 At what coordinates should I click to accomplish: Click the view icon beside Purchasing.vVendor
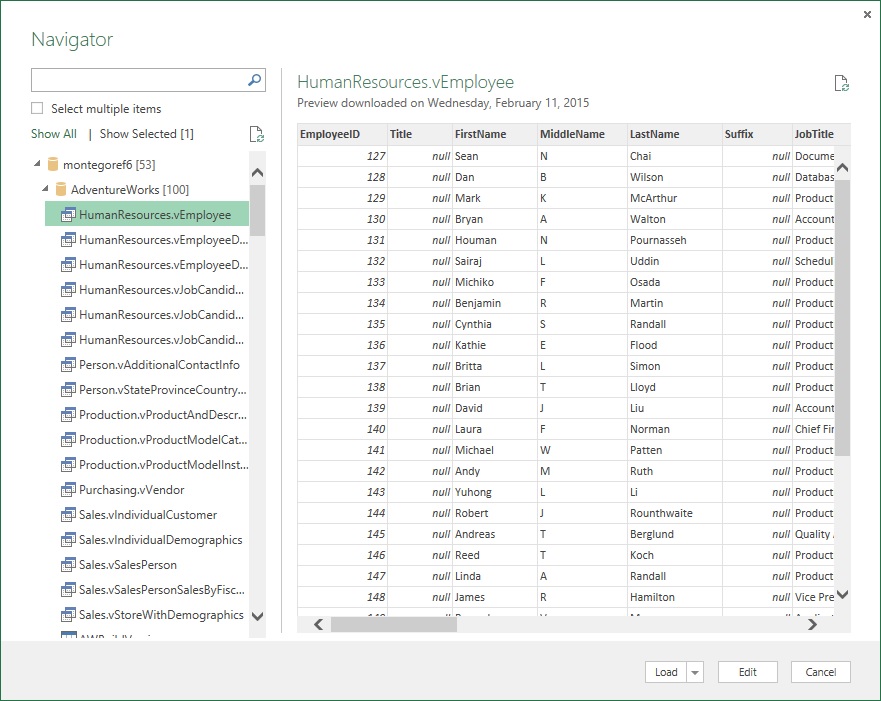pos(68,490)
